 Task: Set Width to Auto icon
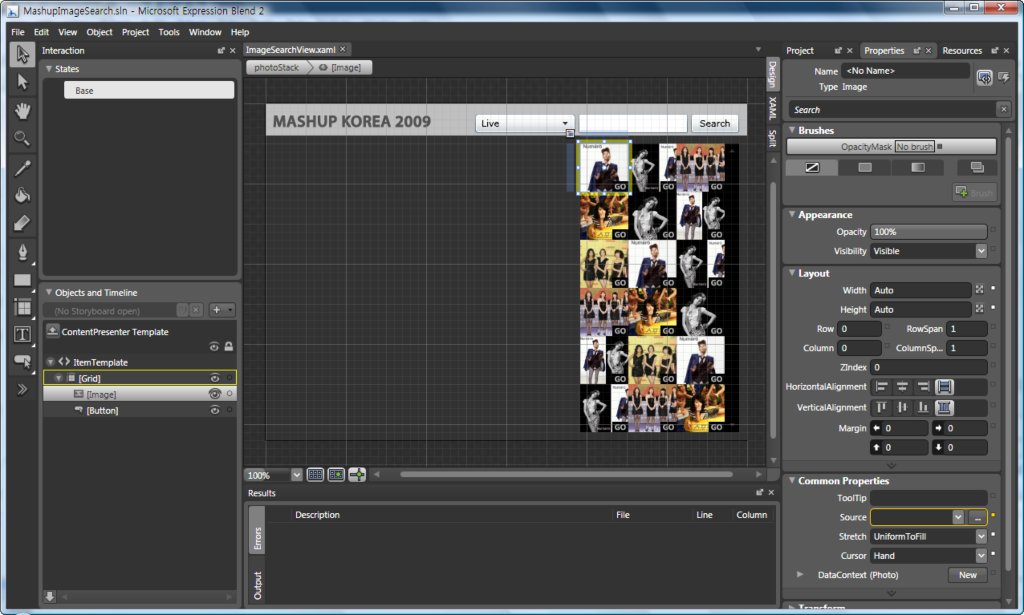point(979,289)
